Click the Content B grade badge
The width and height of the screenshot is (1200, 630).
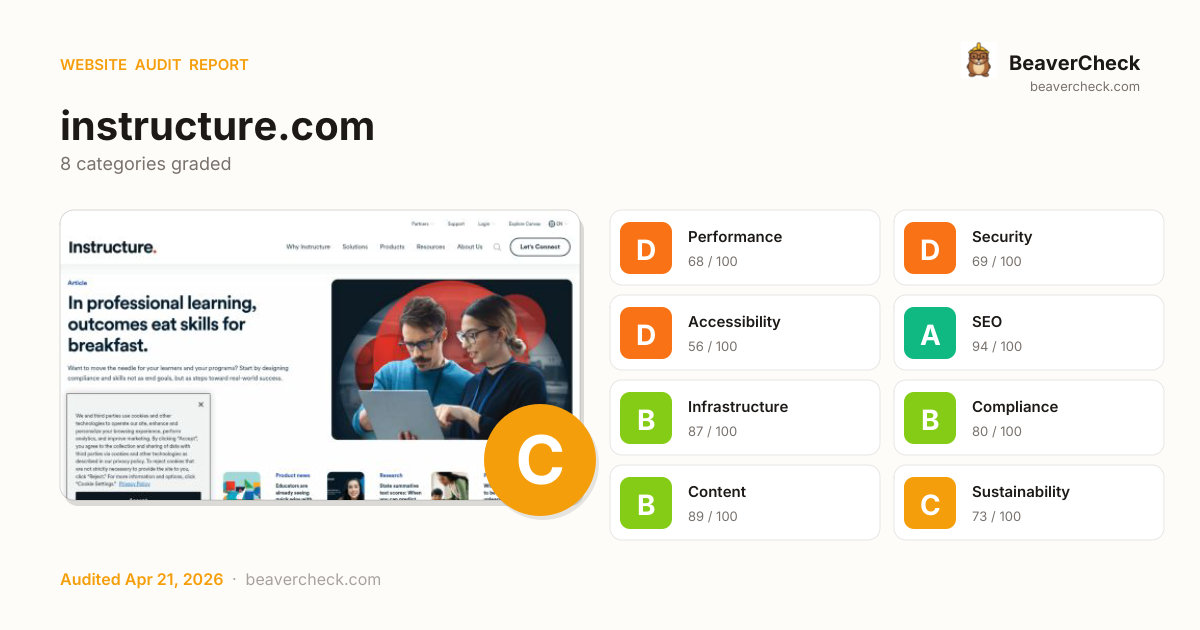point(646,503)
